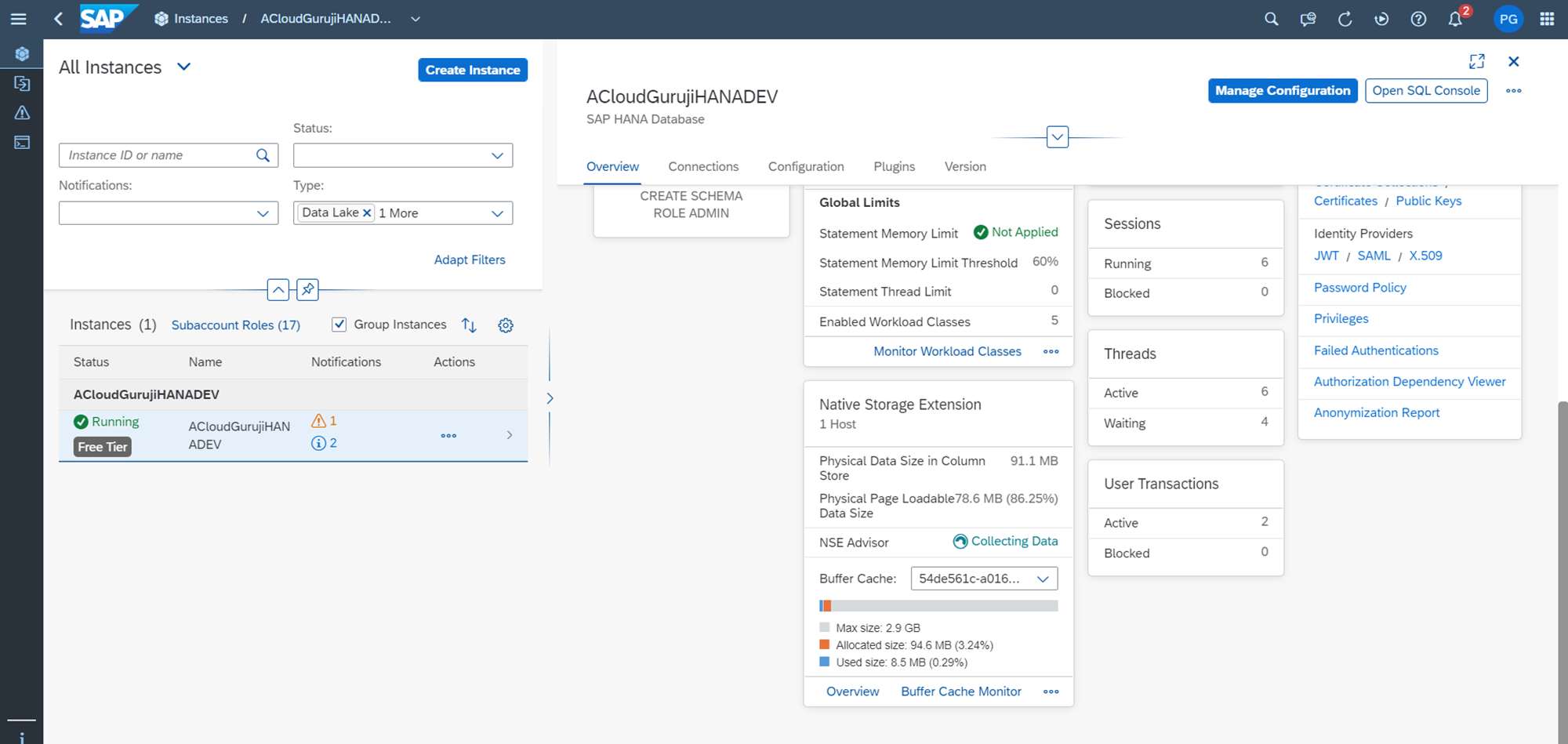
Task: Switch to the Configuration tab
Action: pos(805,166)
